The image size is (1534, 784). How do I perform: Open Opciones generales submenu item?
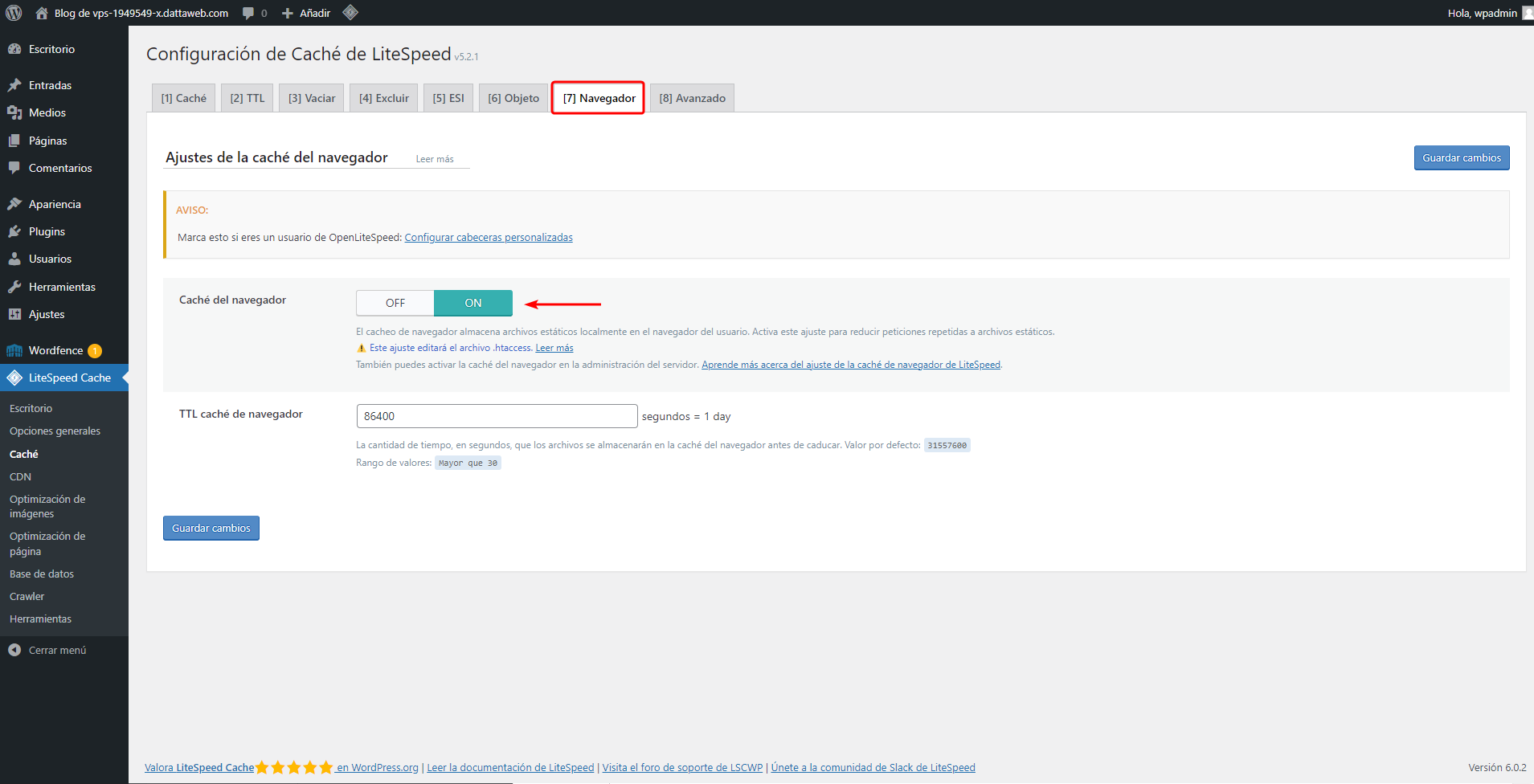point(55,431)
